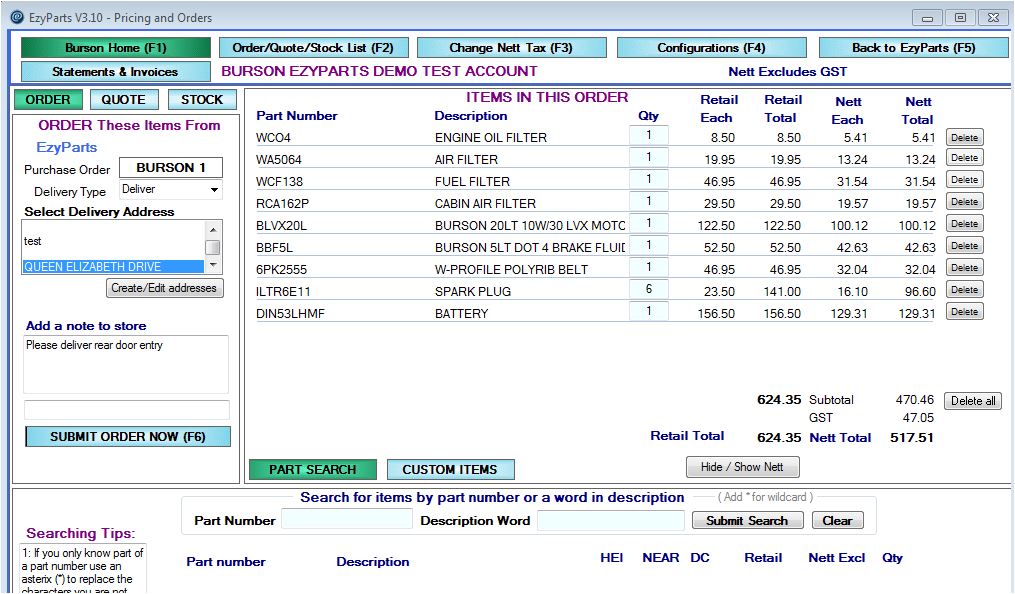Click Nett Excludes GST label
The image size is (1015, 594).
(x=788, y=72)
